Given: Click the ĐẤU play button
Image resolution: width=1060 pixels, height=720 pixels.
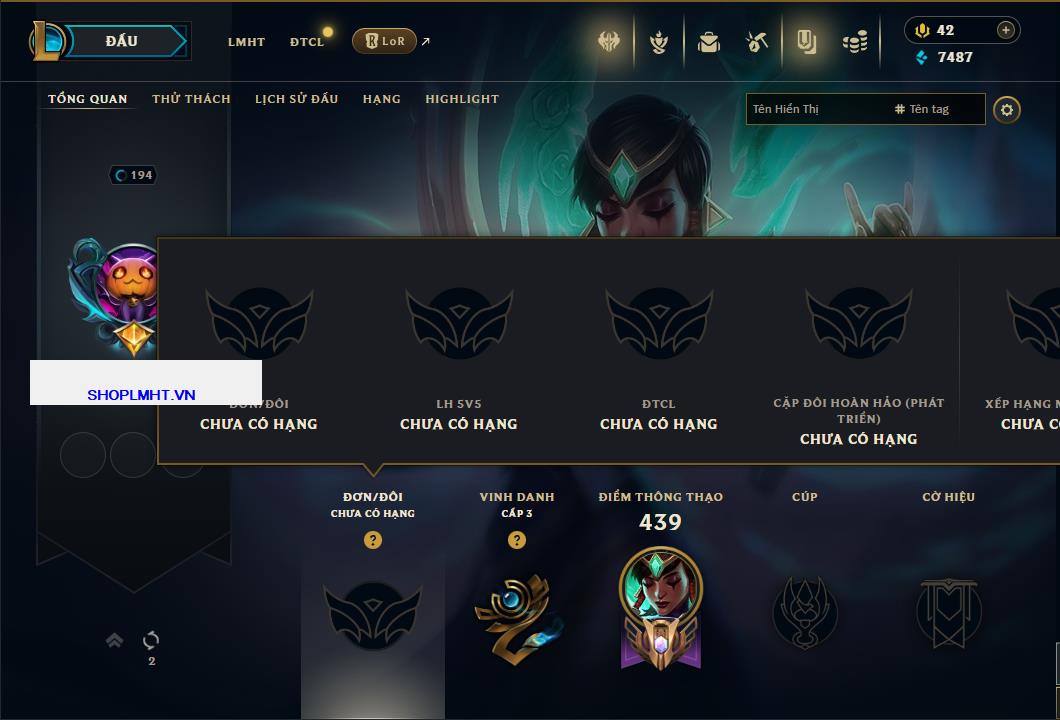Looking at the screenshot, I should [x=124, y=41].
